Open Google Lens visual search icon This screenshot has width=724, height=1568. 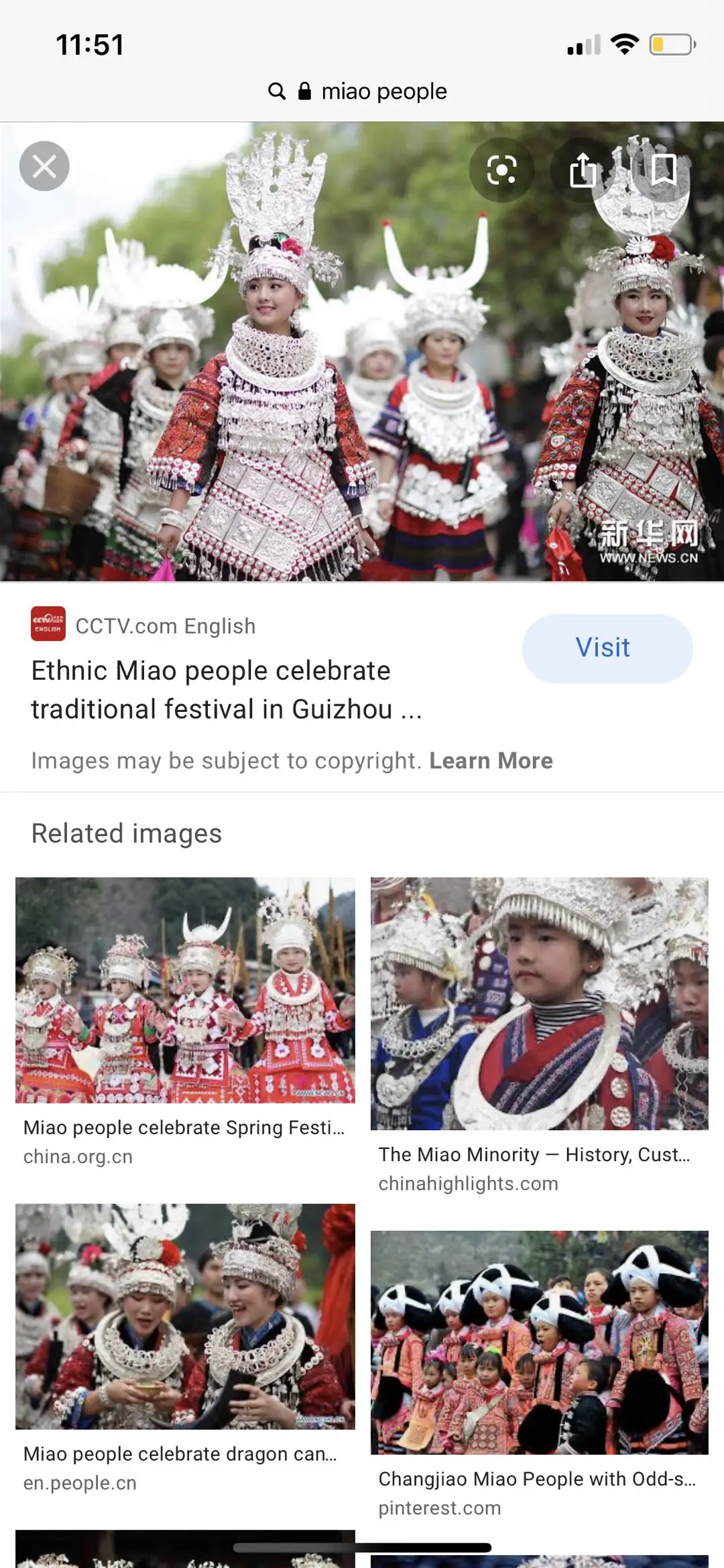(501, 170)
